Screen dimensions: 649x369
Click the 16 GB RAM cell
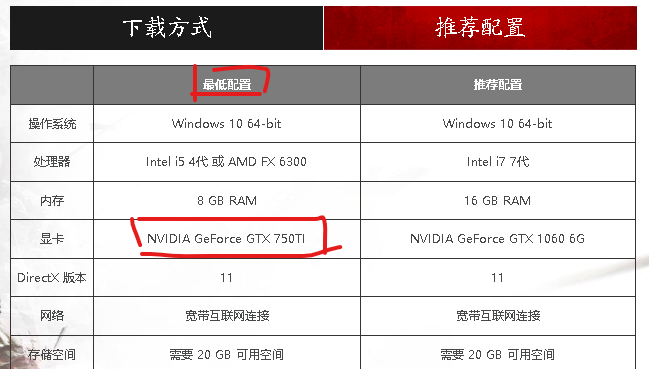point(498,200)
